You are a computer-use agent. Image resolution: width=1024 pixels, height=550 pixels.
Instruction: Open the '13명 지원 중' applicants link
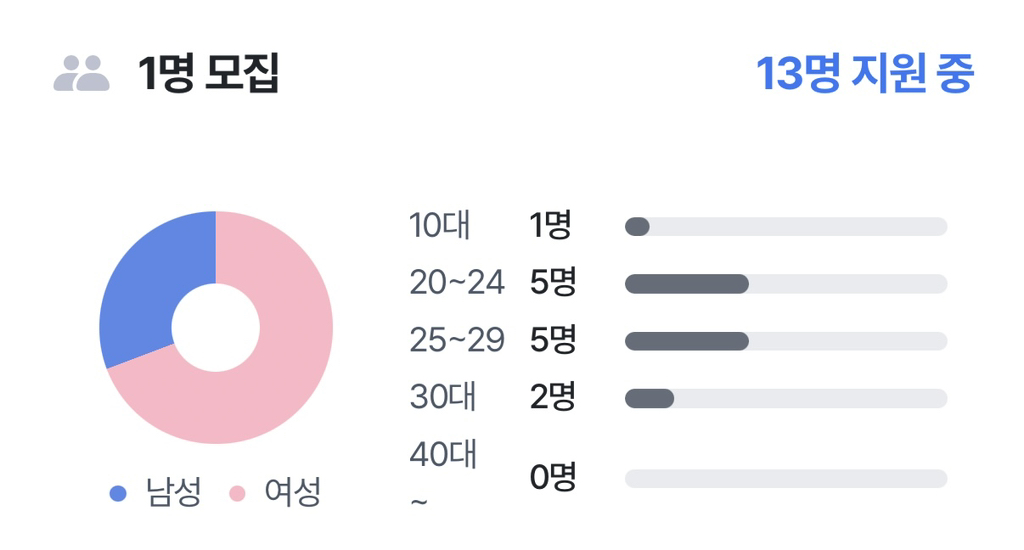pos(864,74)
